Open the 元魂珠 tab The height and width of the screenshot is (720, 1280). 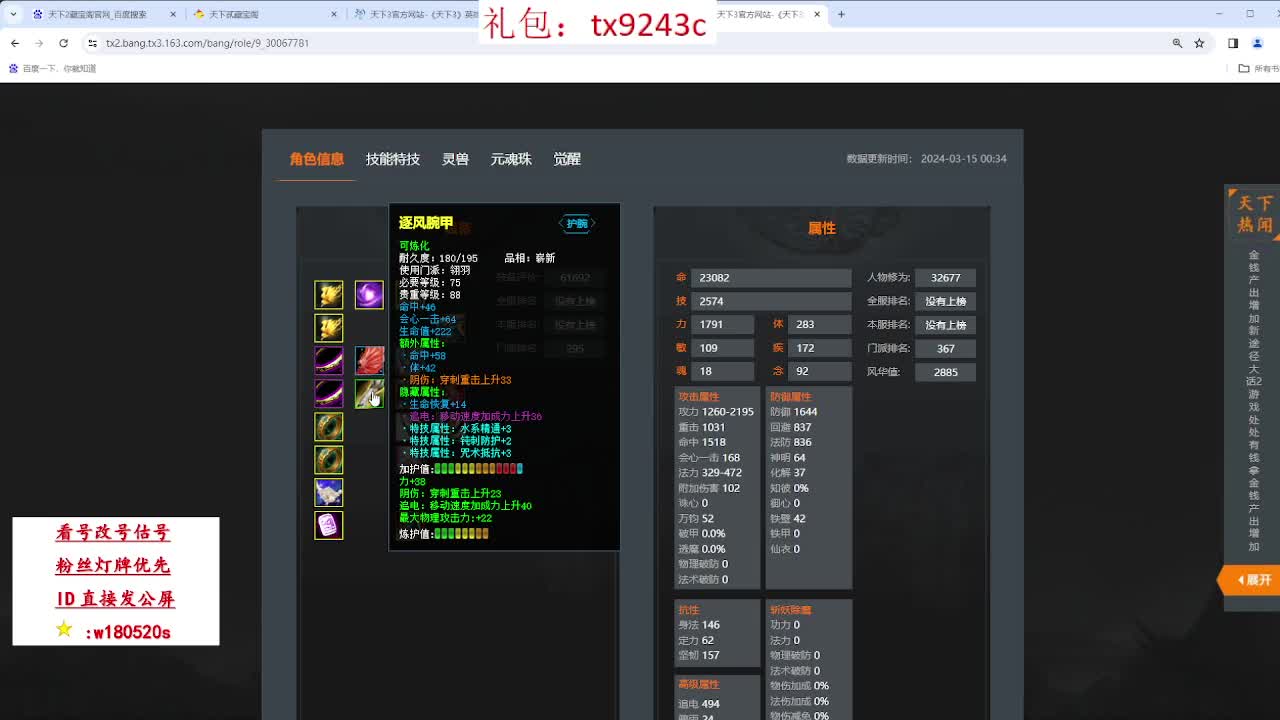pyautogui.click(x=510, y=159)
